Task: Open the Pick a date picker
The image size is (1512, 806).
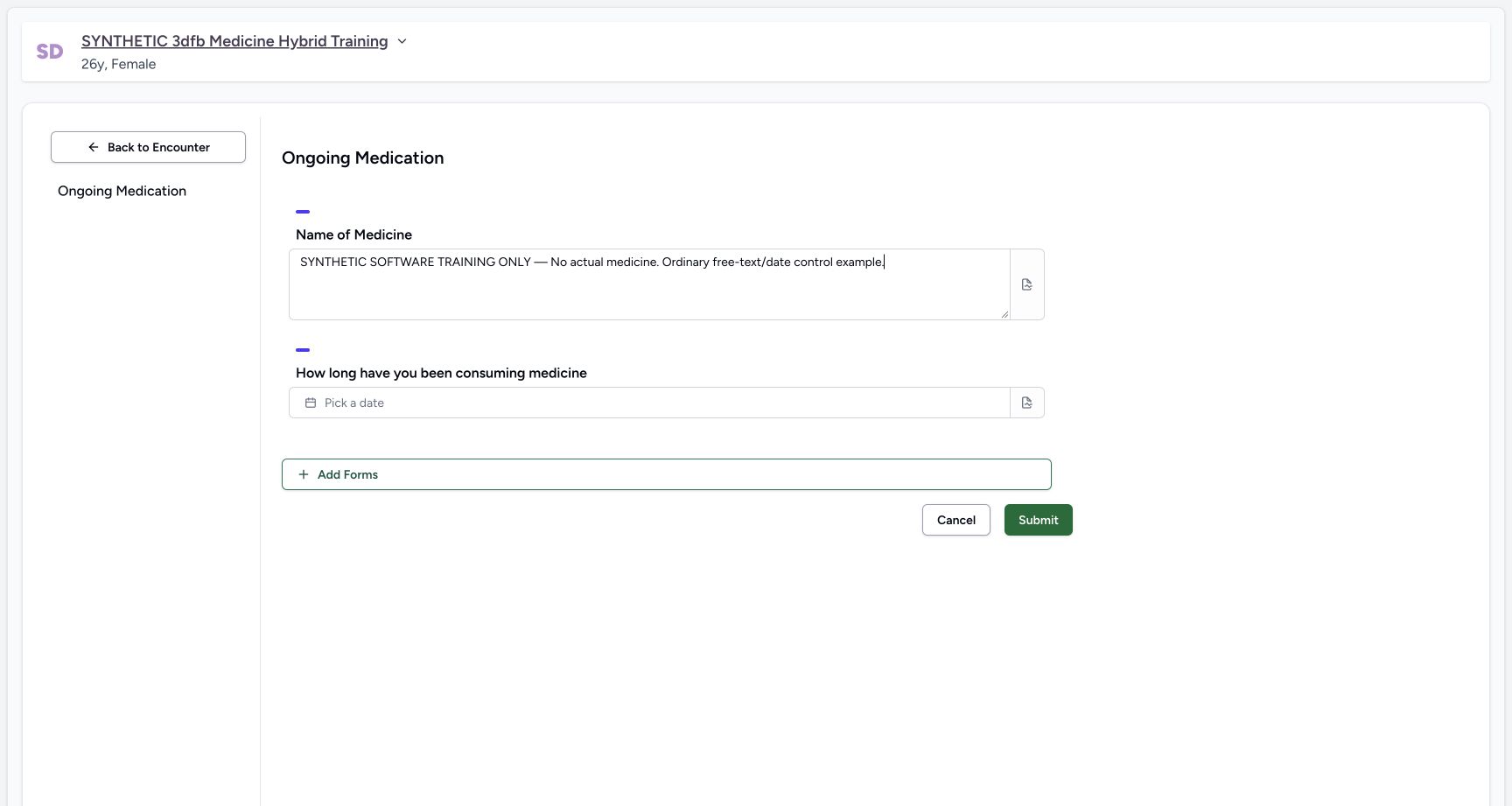Action: pos(649,403)
